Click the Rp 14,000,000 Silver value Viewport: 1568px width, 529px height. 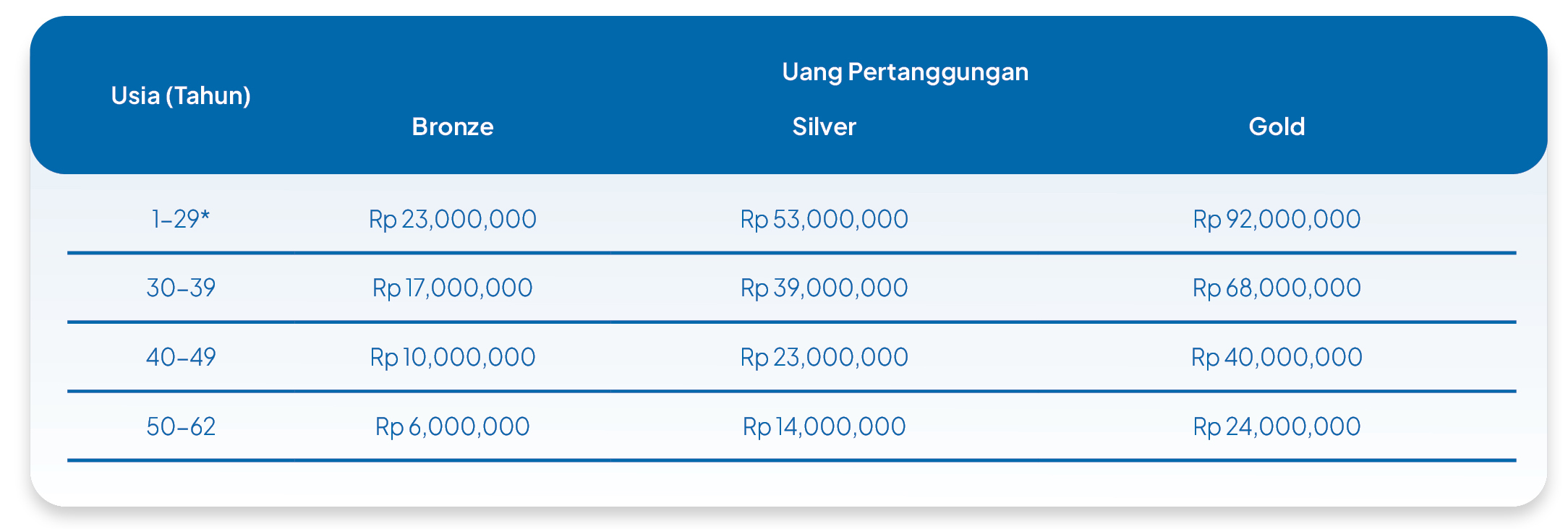click(824, 426)
